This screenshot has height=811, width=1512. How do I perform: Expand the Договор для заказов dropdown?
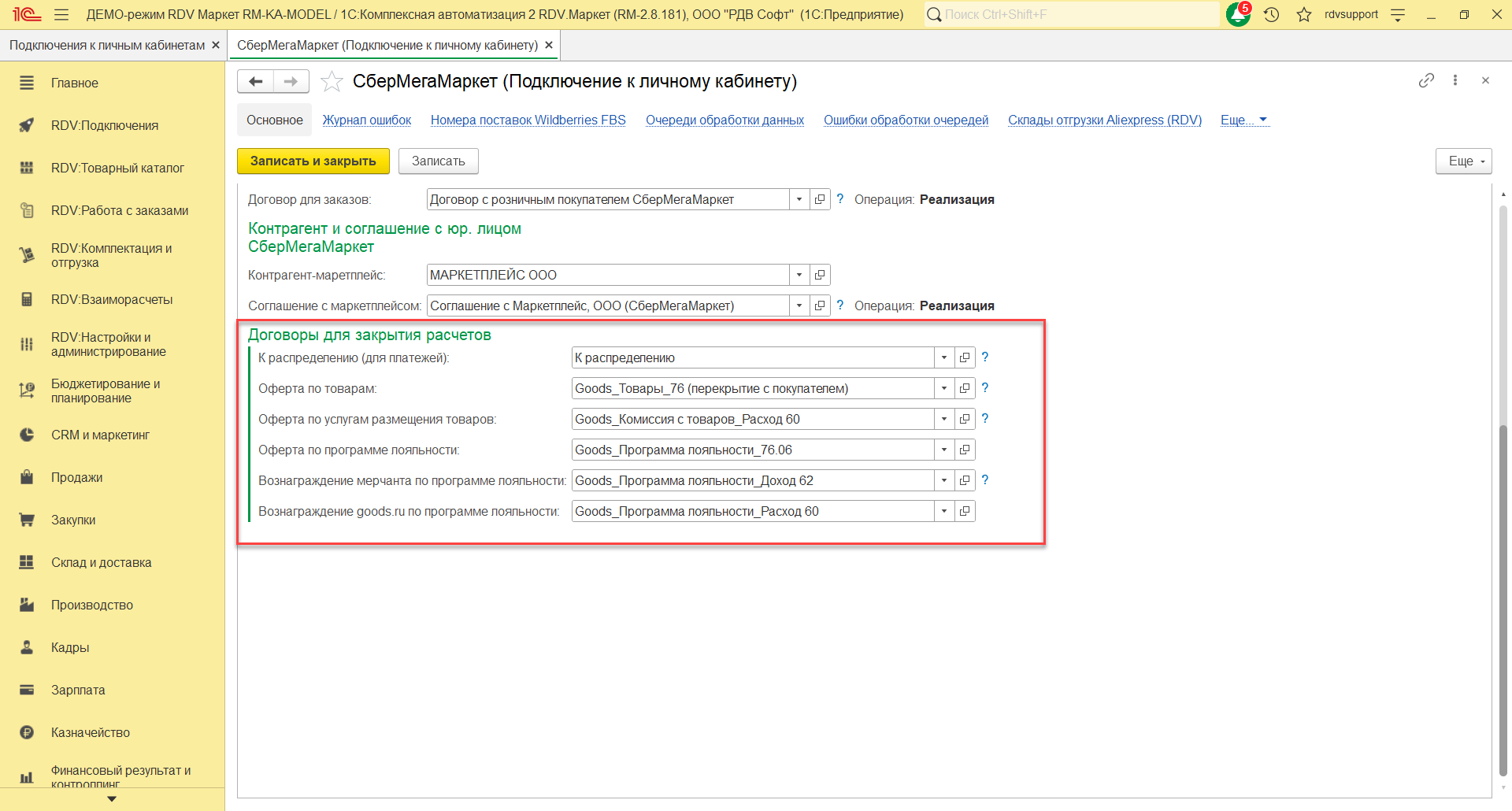pyautogui.click(x=799, y=200)
